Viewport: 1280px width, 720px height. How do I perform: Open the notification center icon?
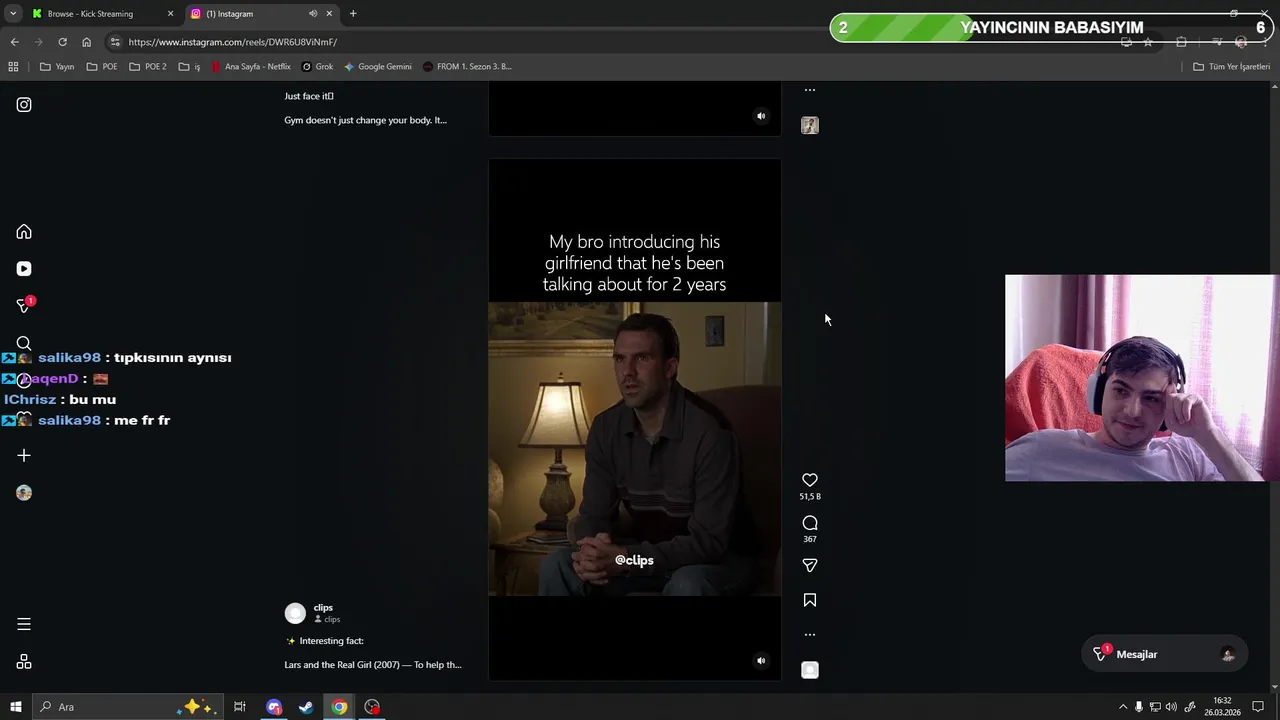click(x=1258, y=707)
